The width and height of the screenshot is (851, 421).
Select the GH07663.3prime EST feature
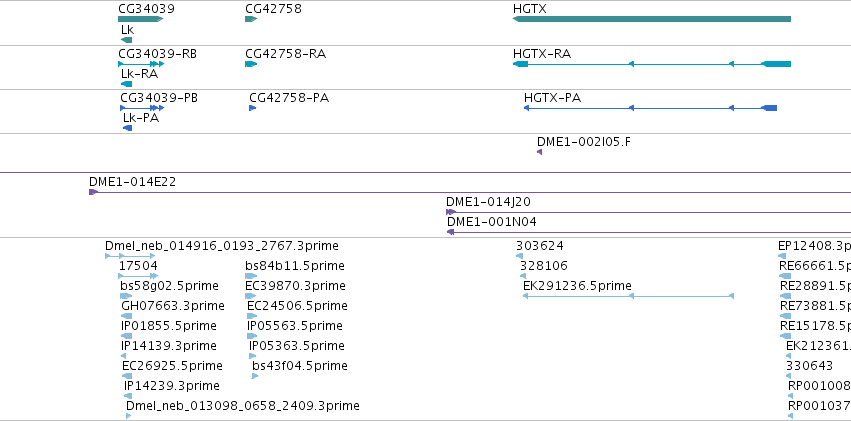point(126,316)
